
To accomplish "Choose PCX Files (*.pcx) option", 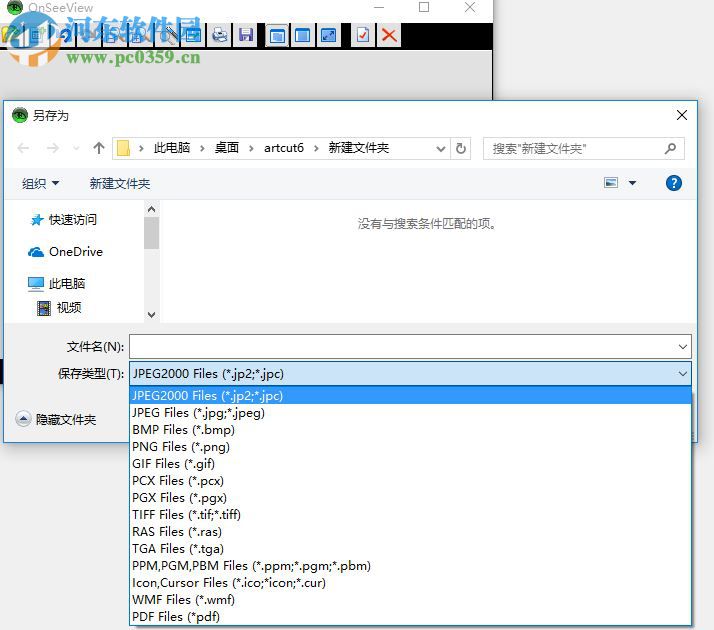I will click(410, 481).
